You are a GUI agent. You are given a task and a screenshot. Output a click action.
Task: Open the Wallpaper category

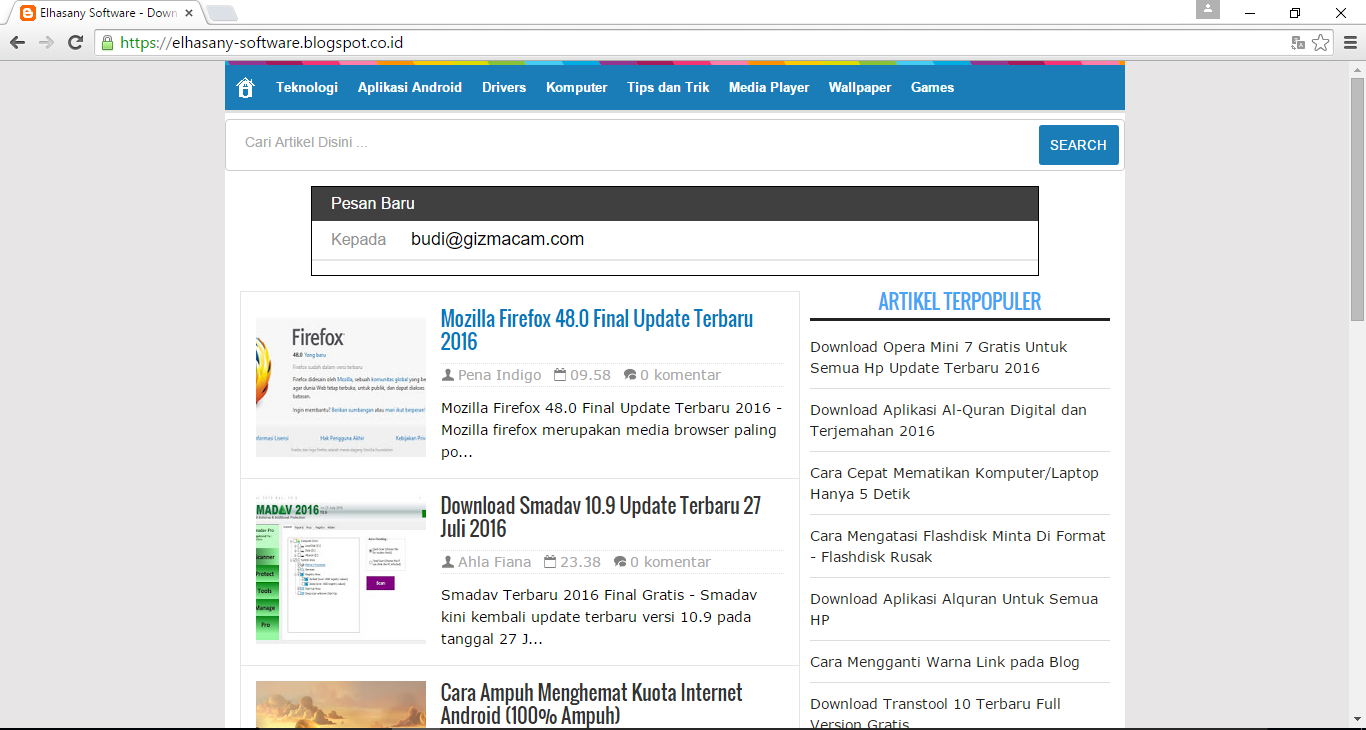[860, 87]
